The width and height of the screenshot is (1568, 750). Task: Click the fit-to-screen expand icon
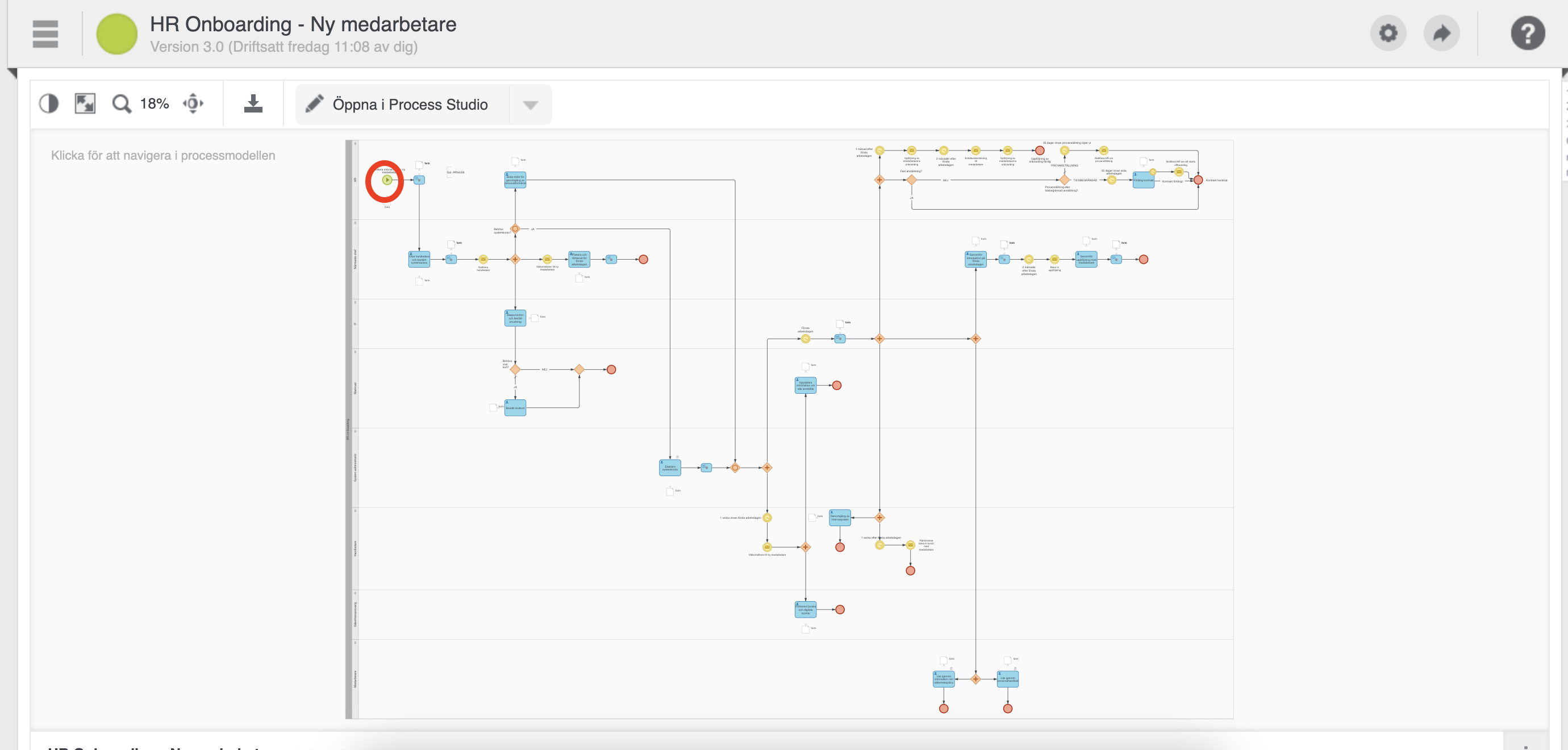click(x=85, y=103)
